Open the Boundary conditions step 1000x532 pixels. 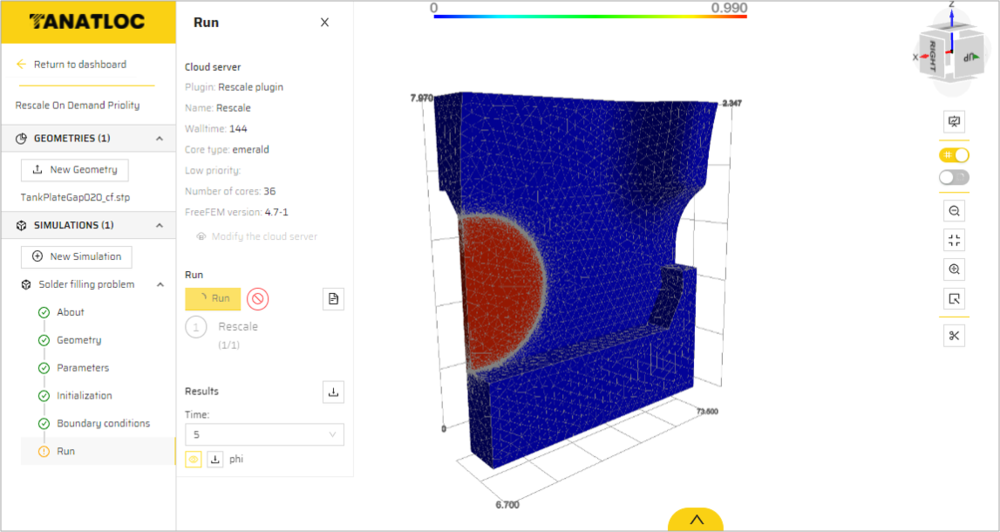(x=103, y=423)
